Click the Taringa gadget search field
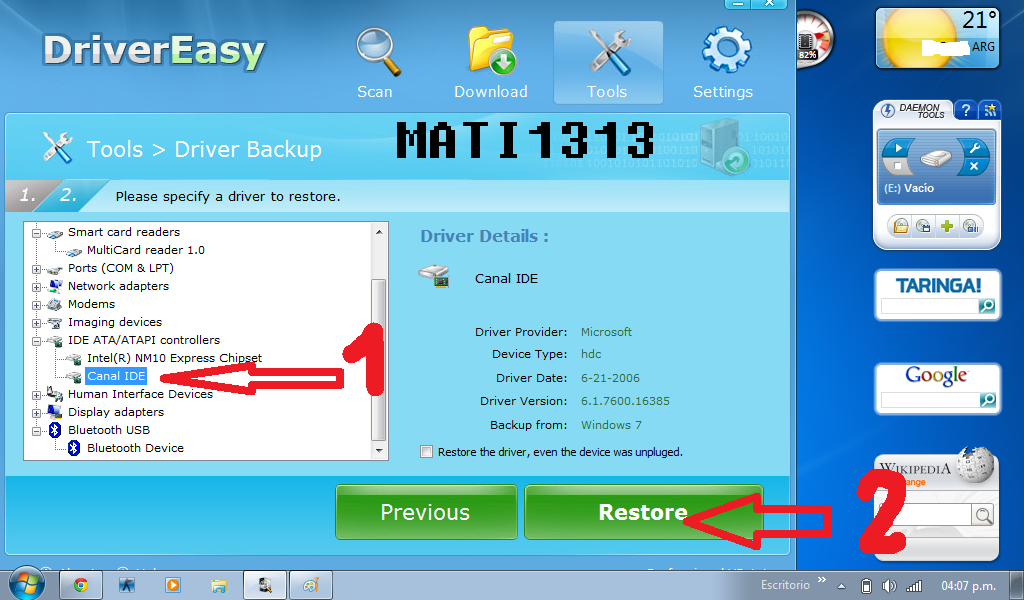 929,306
